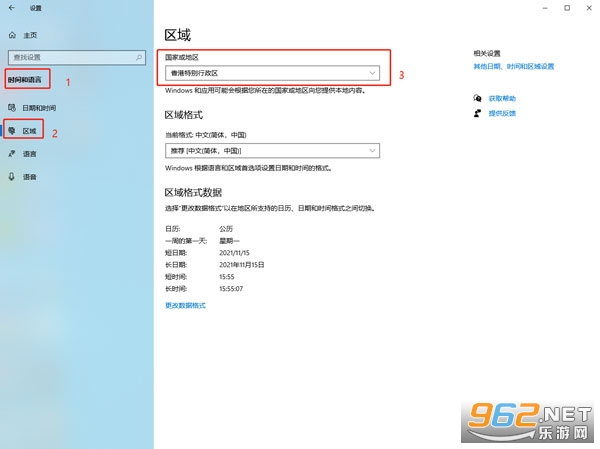Select the region globe icon
The height and width of the screenshot is (449, 600).
click(12, 131)
